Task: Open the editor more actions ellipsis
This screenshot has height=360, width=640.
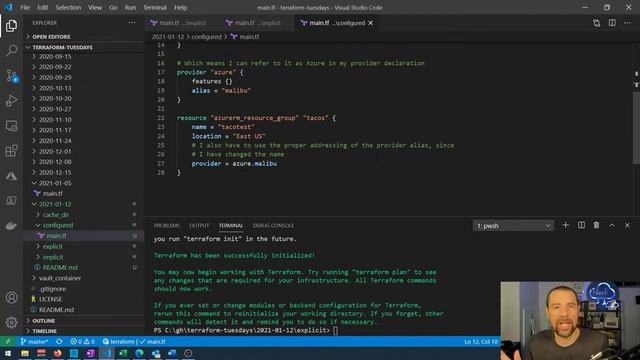Action: coord(627,23)
